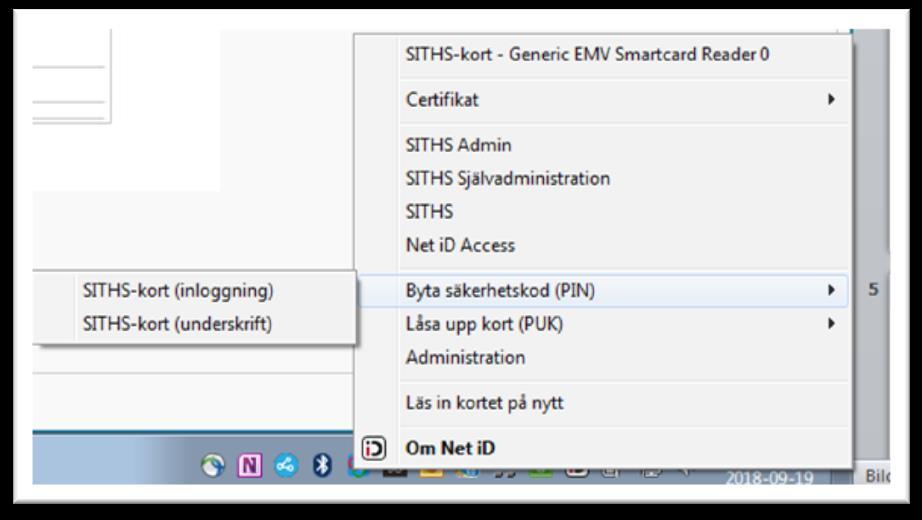The height and width of the screenshot is (520, 922).
Task: Open Låsa upp kort (PUK)
Action: (x=603, y=324)
